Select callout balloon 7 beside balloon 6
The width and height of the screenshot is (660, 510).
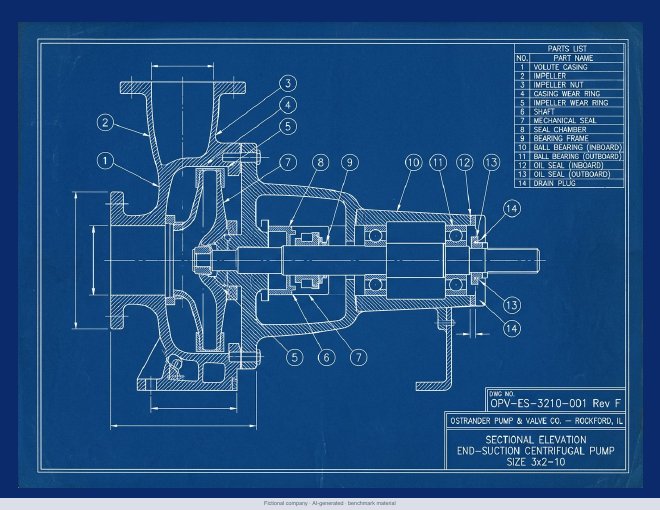point(359,357)
